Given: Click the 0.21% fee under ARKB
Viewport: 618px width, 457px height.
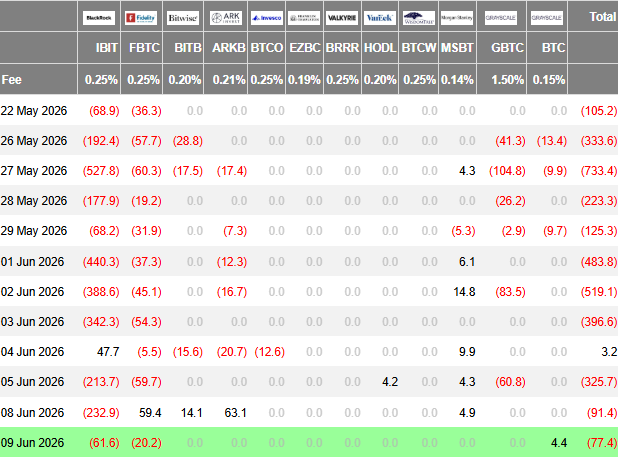Looking at the screenshot, I should point(229,80).
